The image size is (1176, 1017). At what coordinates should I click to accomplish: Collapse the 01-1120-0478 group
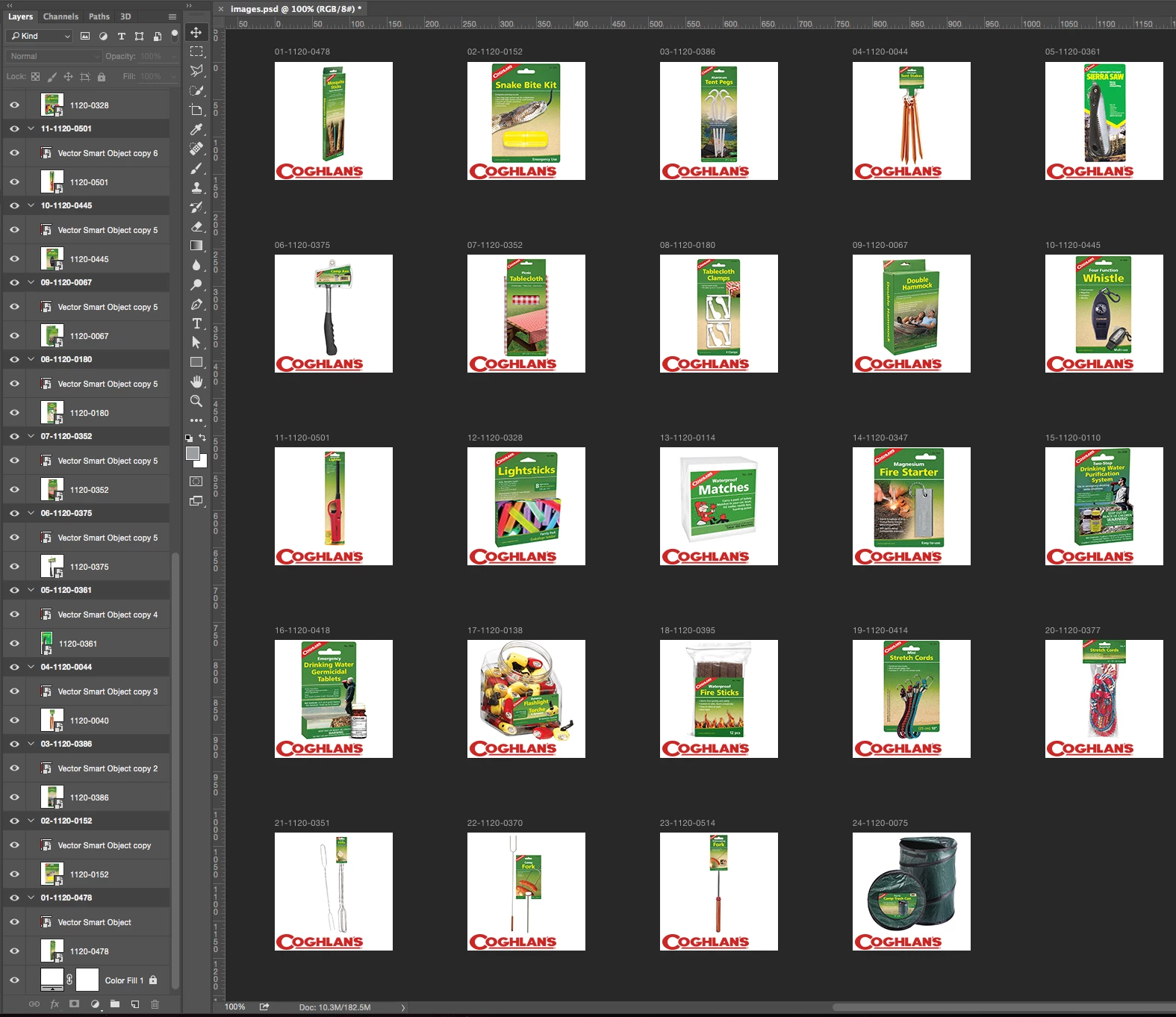31,898
